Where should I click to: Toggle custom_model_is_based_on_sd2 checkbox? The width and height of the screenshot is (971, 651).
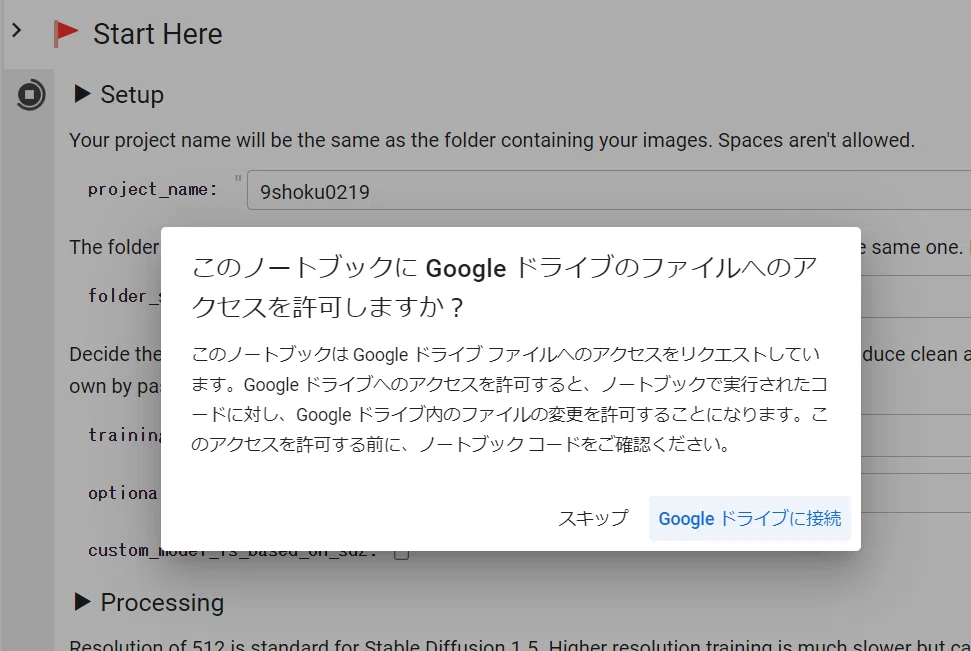pos(401,552)
